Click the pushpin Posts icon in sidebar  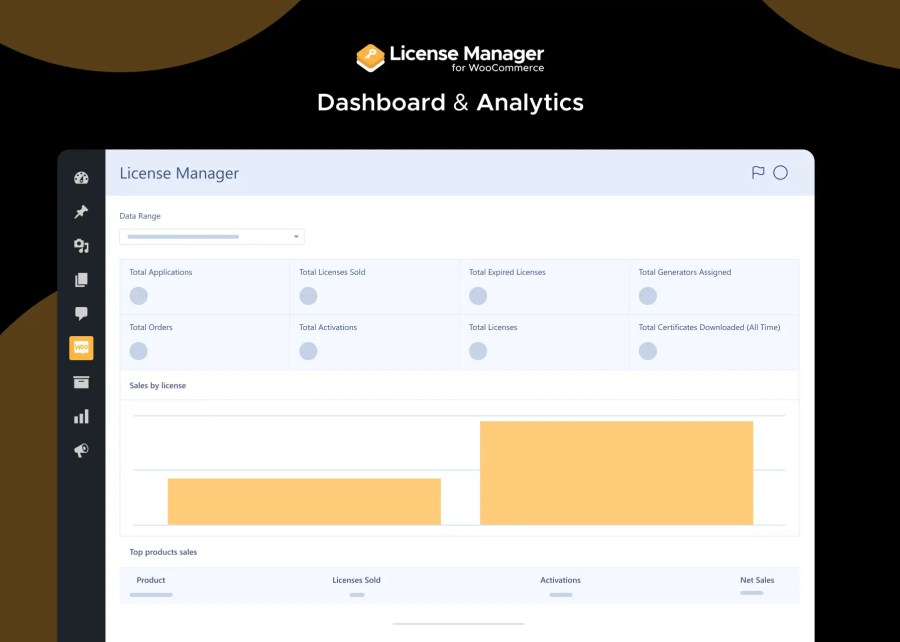(x=82, y=212)
